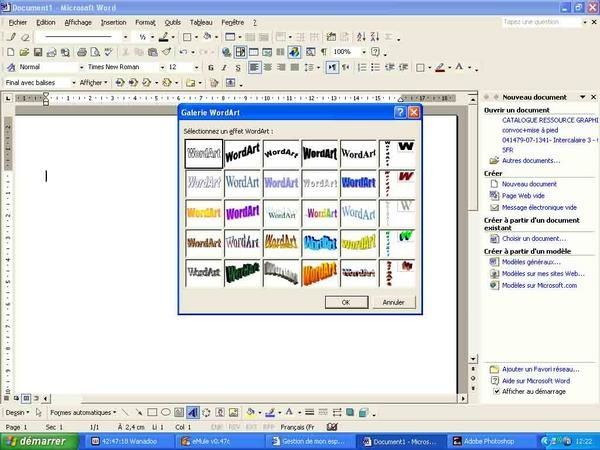Click the Bold G formatting icon
This screenshot has height=450, width=600.
tap(211, 68)
